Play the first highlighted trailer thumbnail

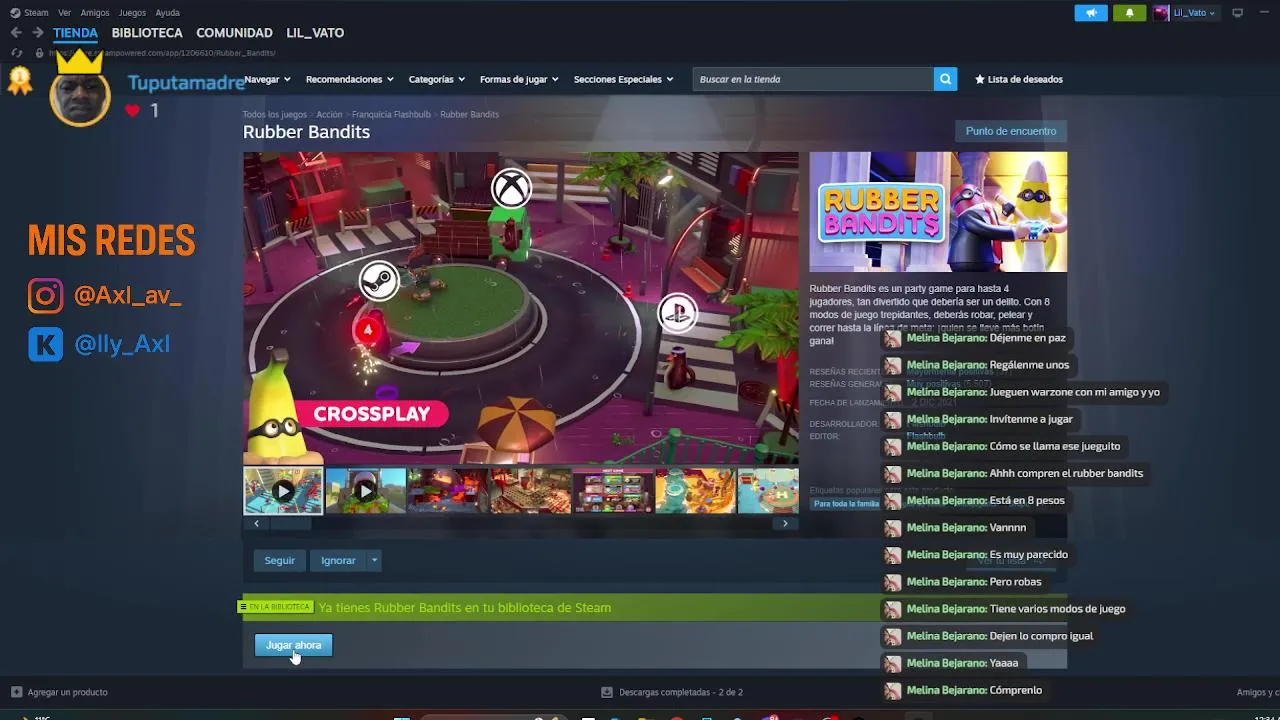(283, 491)
